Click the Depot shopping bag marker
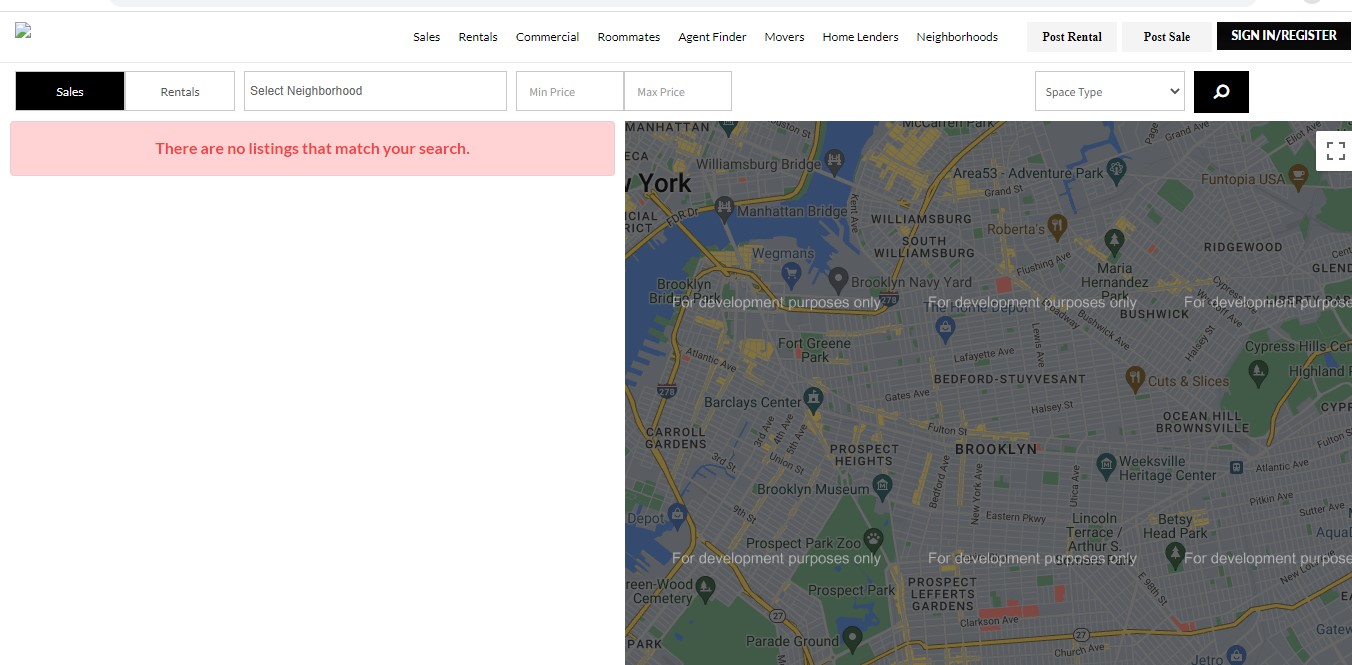Screen dimensions: 1352x665 (677, 516)
